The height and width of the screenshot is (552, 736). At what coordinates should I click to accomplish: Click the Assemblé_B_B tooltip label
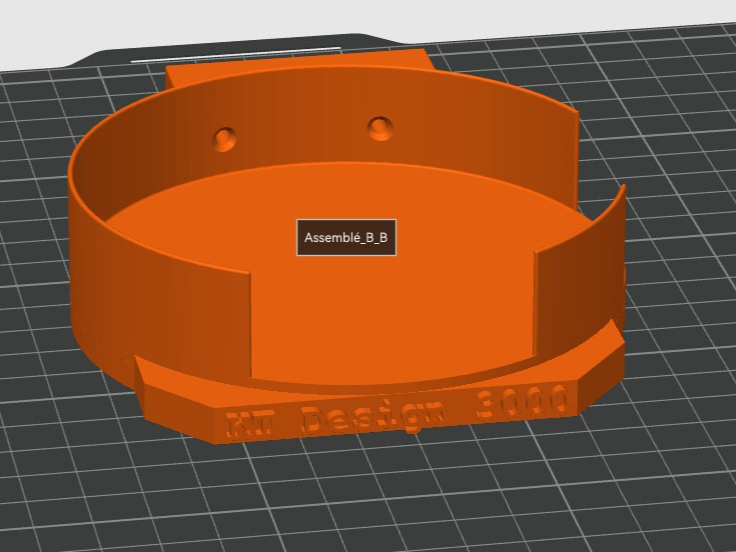346,238
